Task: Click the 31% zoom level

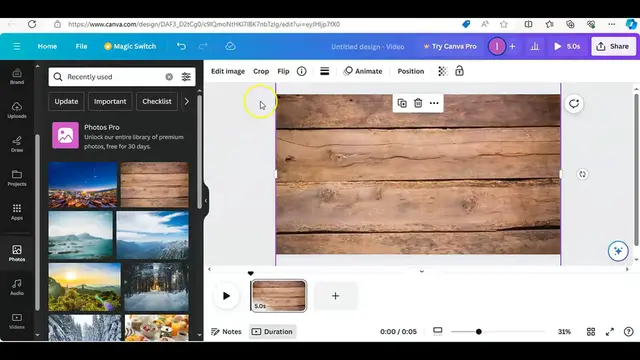Action: click(564, 332)
